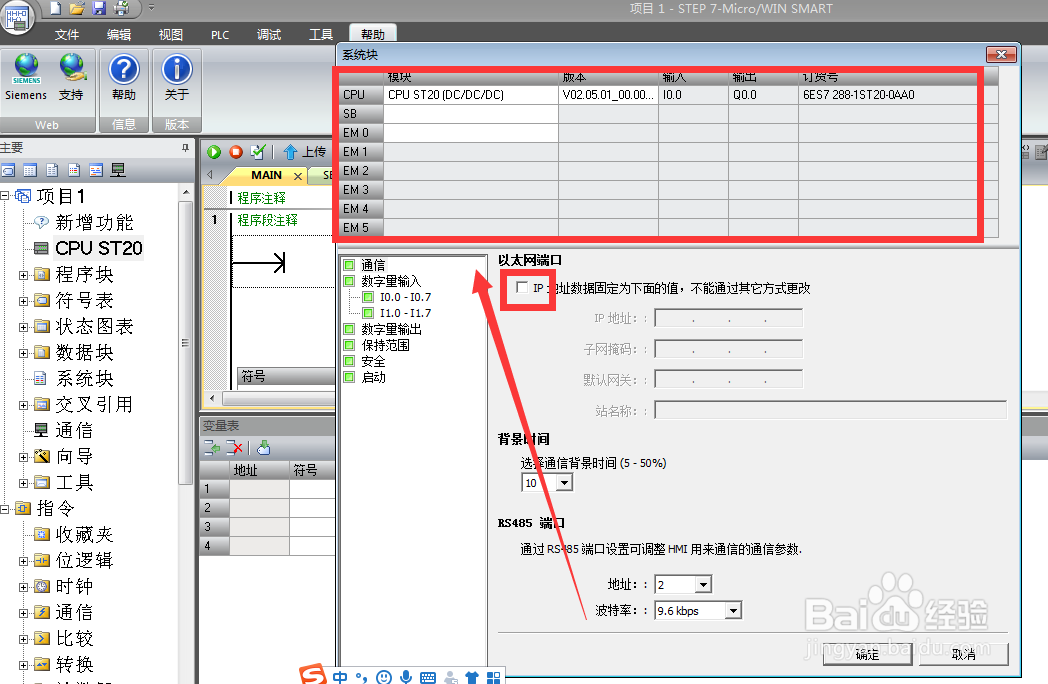The image size is (1048, 684).
Task: Click the smiley face icon in IME bar
Action: coord(384,677)
